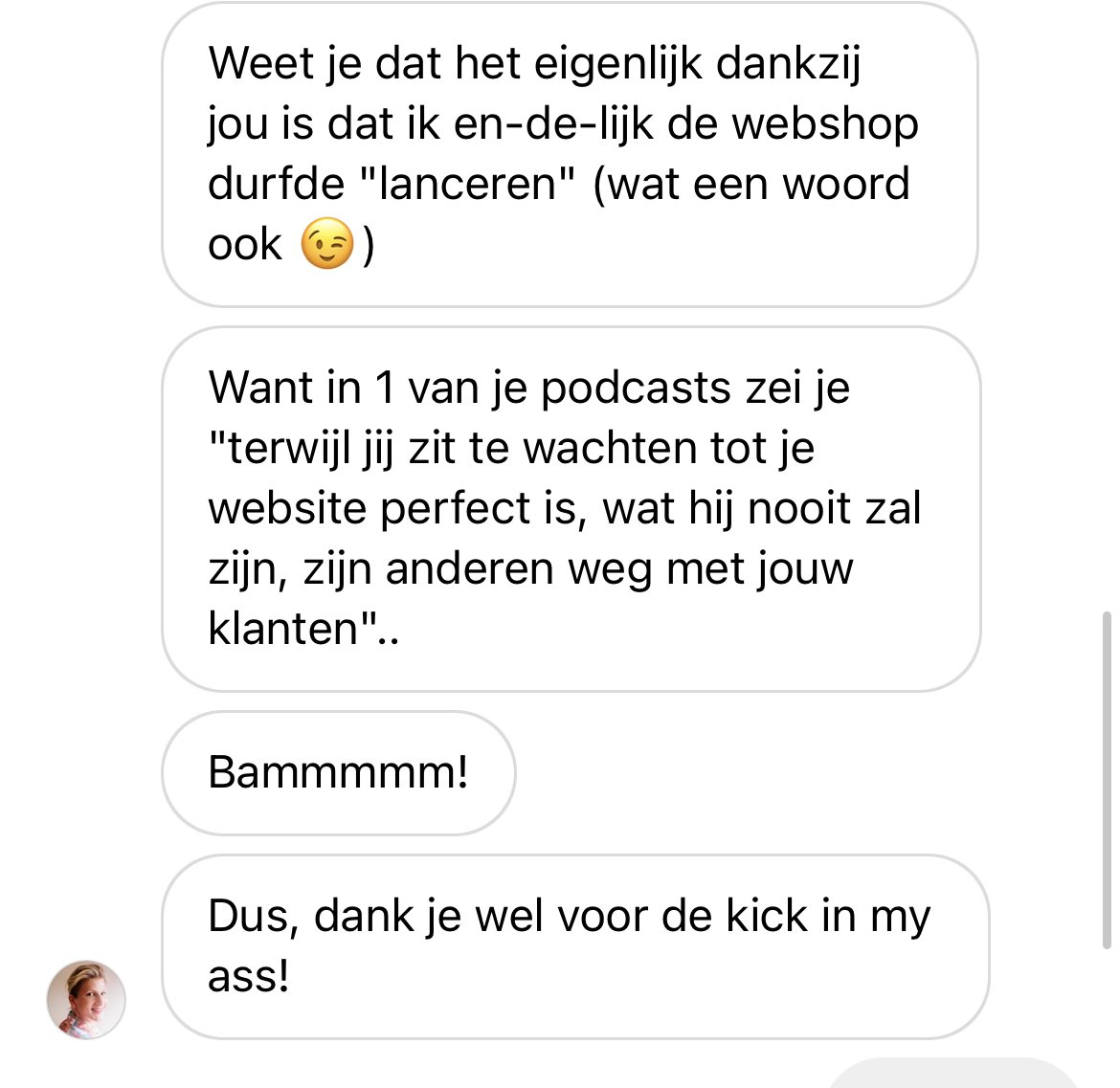Tap the message starting "Weet je dat"

pyautogui.click(x=570, y=154)
